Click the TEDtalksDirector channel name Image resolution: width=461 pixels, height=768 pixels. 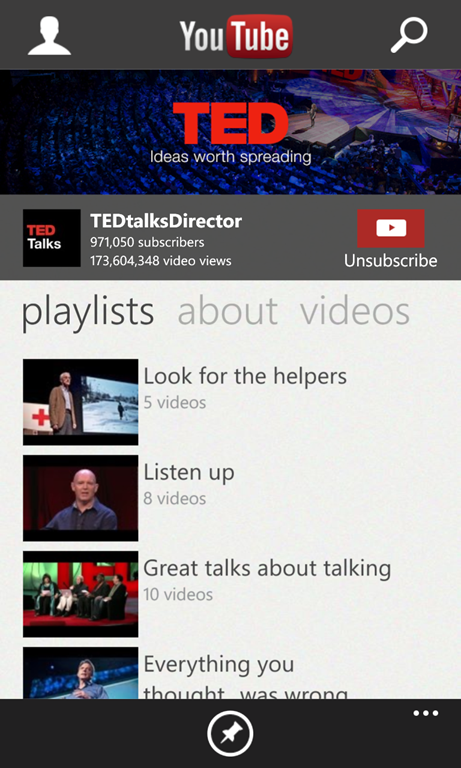coord(166,221)
